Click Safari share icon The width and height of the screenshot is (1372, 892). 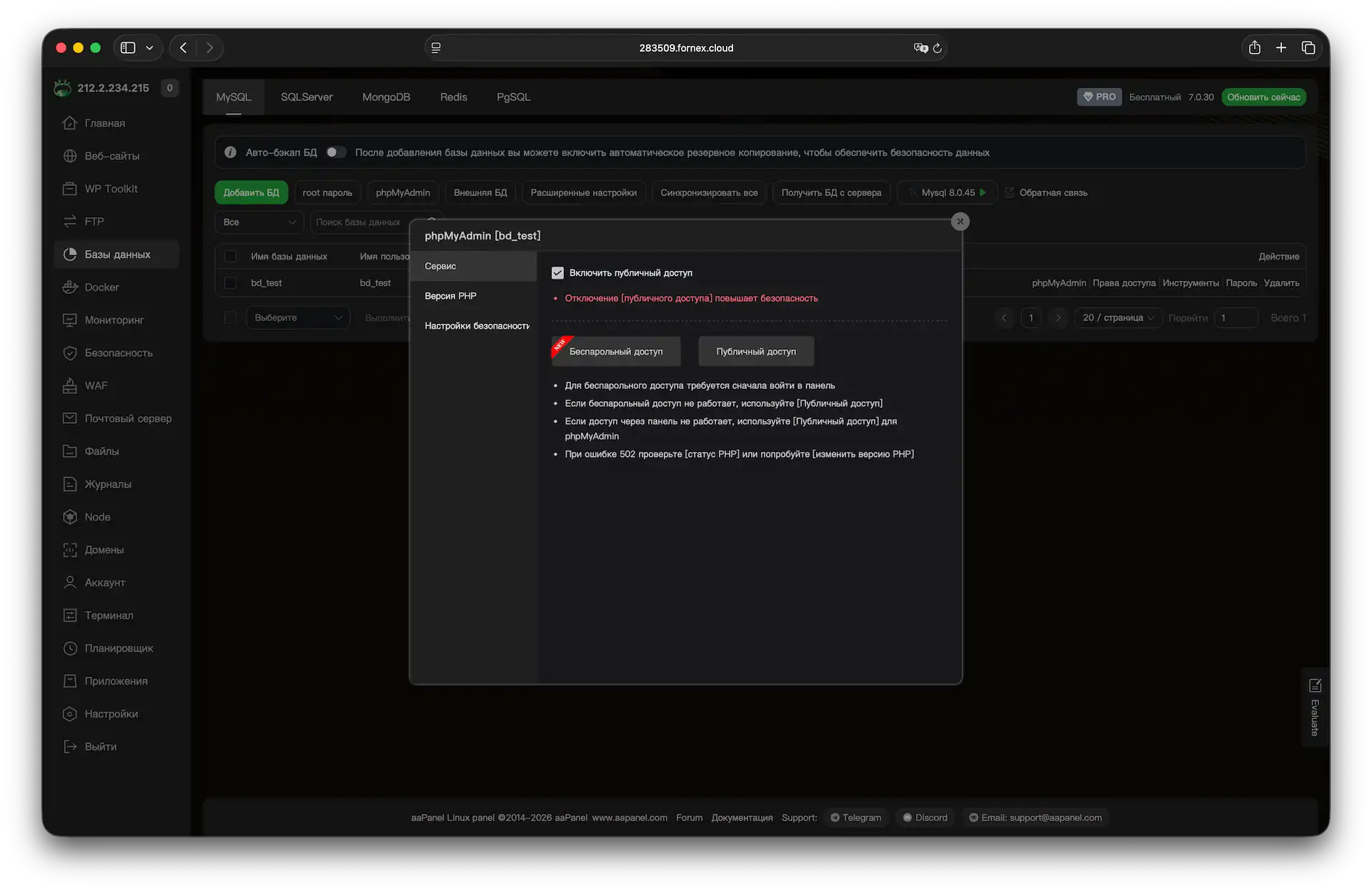[x=1254, y=48]
